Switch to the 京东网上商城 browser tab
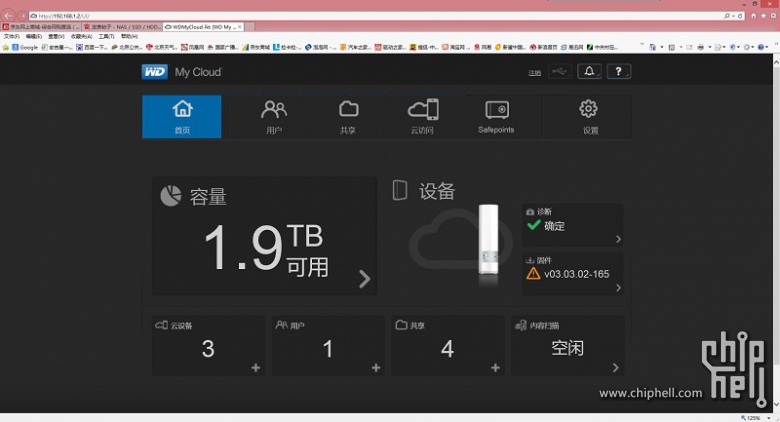Viewport: 780px width, 422px height. 41,27
